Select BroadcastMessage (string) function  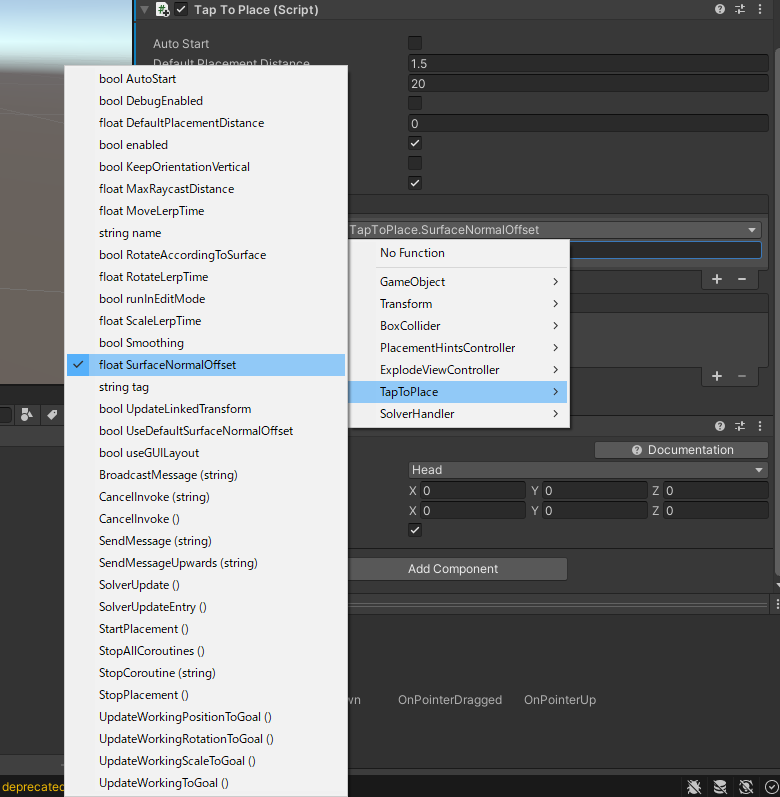click(x=206, y=475)
